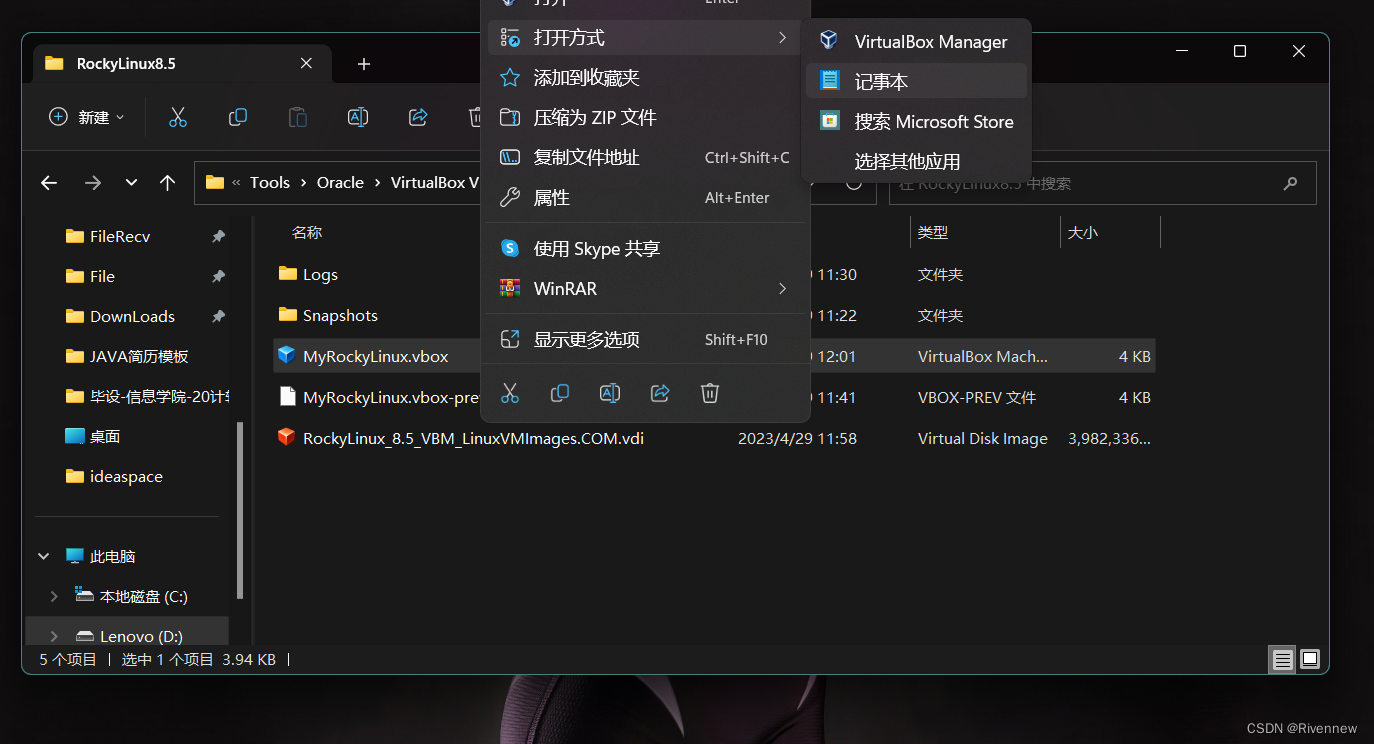Open the WinRAR context menu entry
The image size is (1374, 744).
[645, 288]
